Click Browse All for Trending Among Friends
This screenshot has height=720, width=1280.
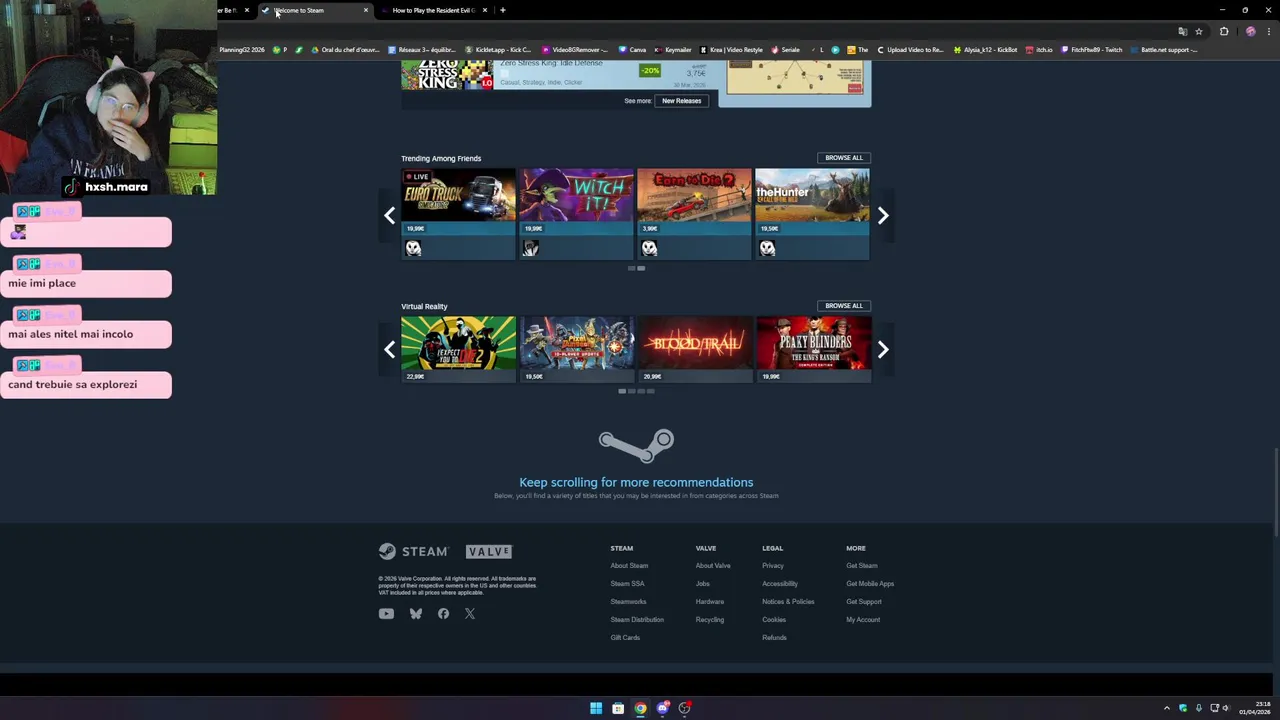tap(844, 157)
